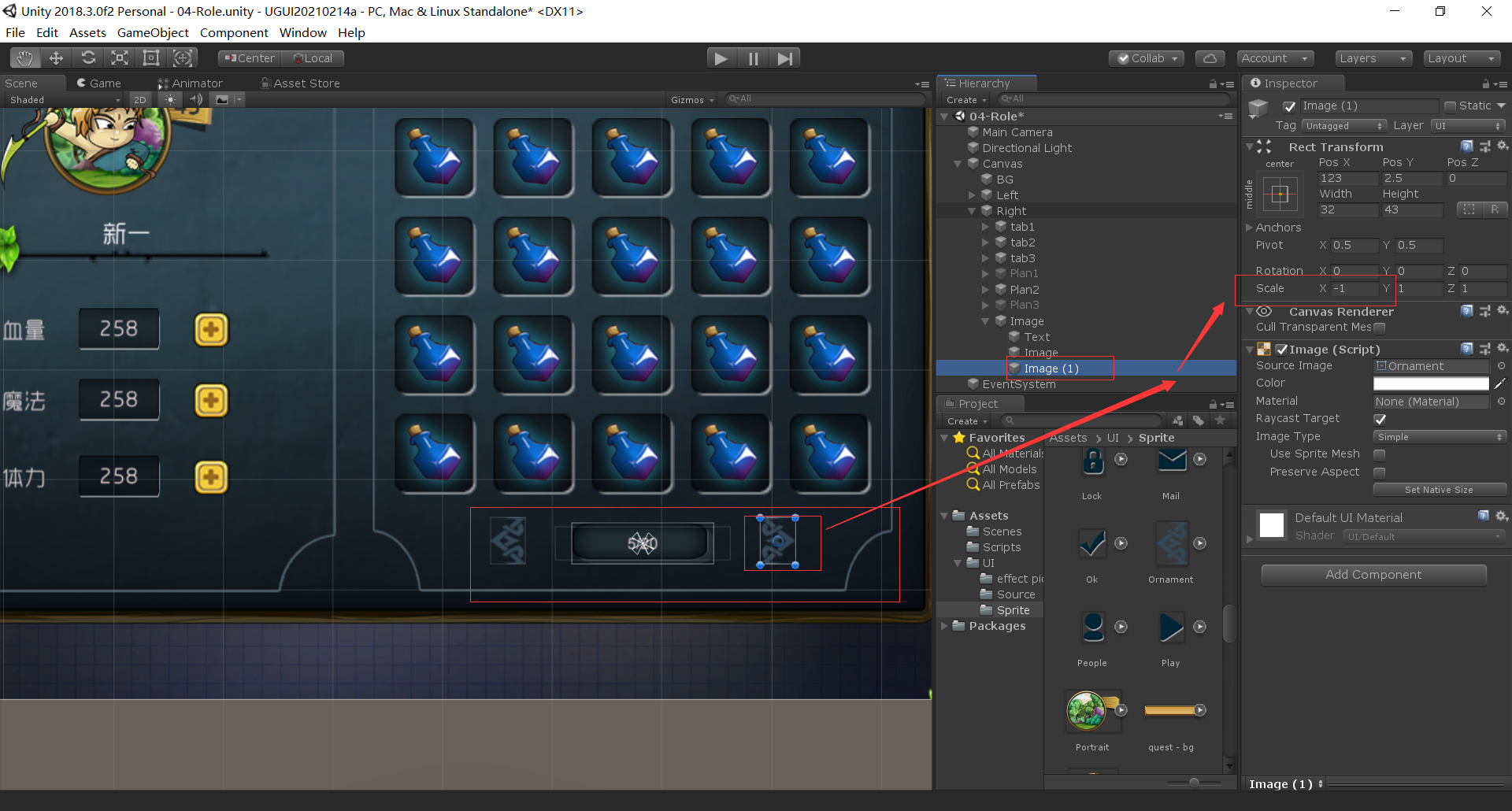Screen dimensions: 1512x811
Task: Open the Layers dropdown in the toolbar
Action: 1373,57
